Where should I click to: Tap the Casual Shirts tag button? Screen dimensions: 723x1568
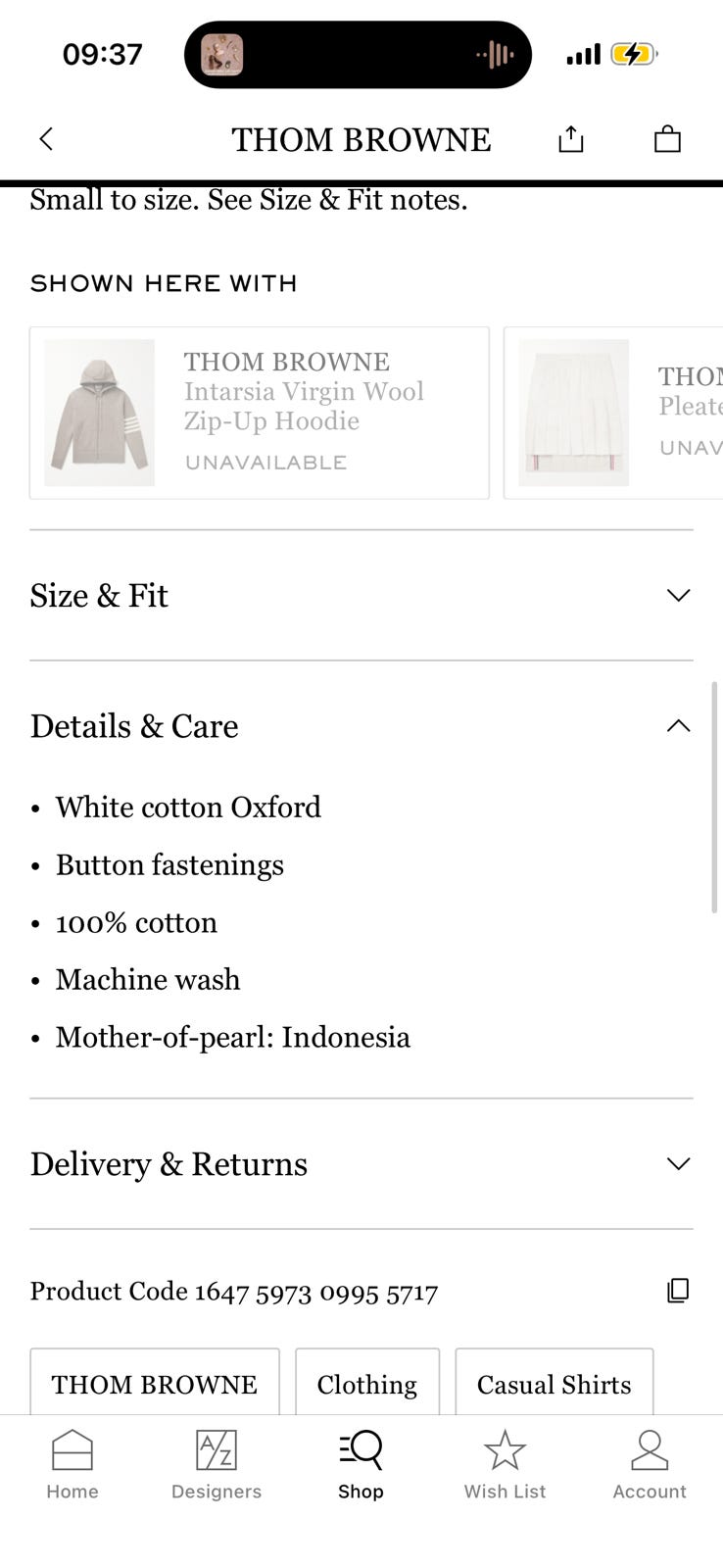coord(554,1384)
